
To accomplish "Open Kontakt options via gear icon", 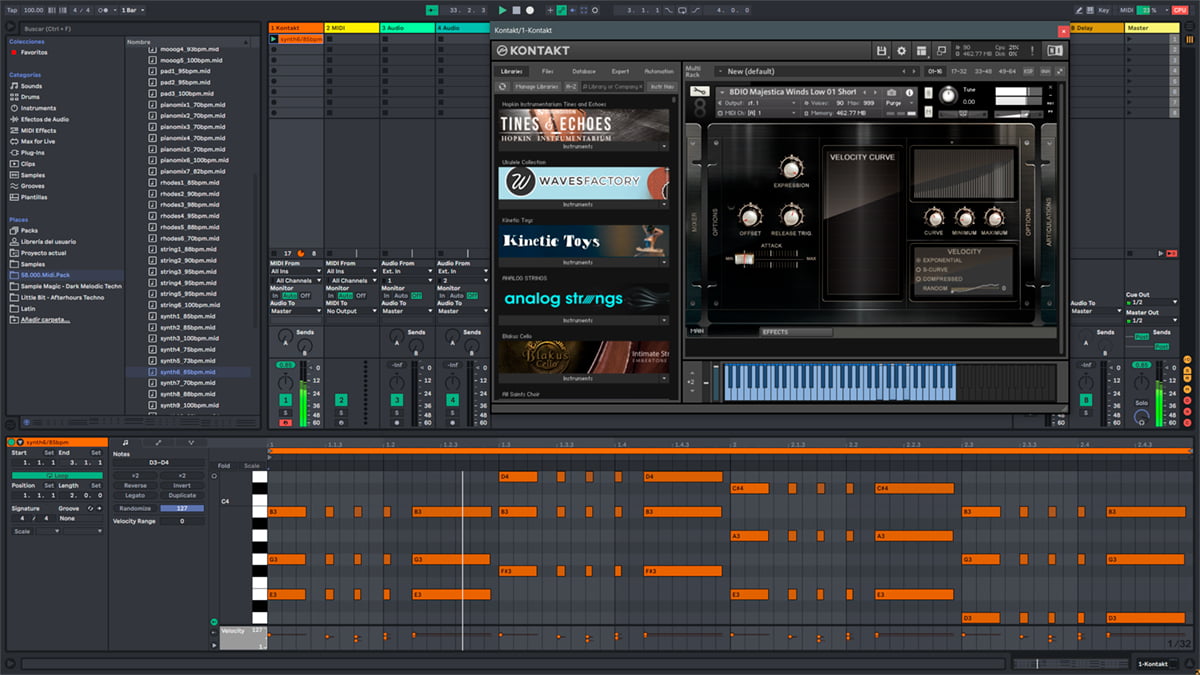I will pyautogui.click(x=901, y=50).
